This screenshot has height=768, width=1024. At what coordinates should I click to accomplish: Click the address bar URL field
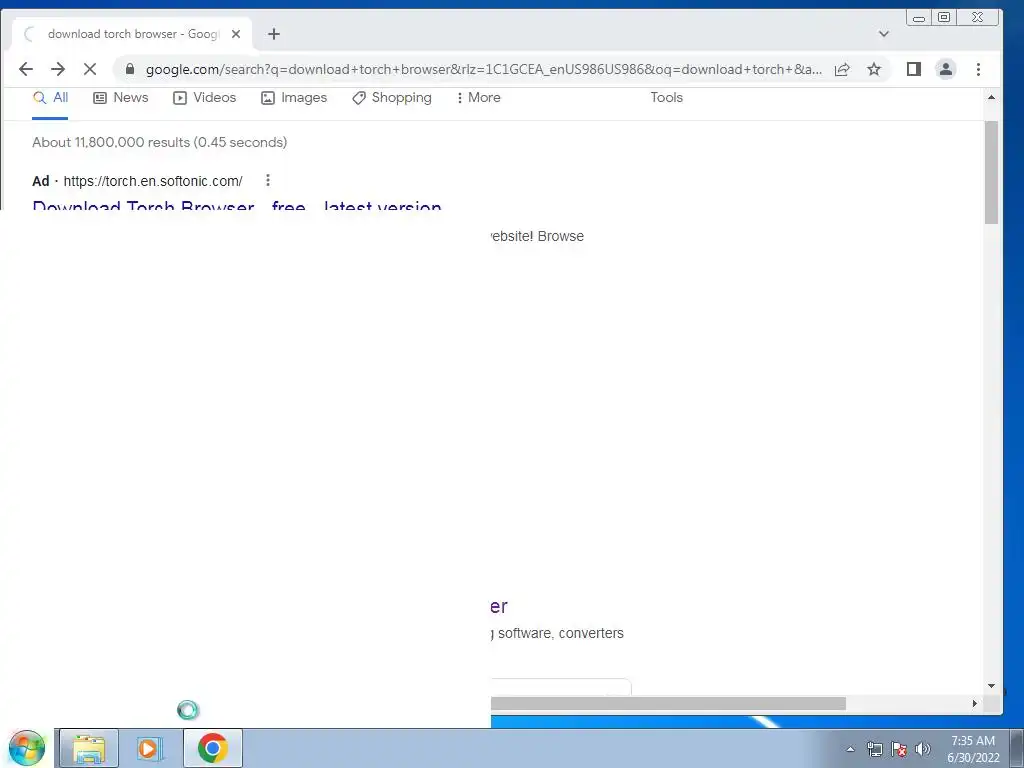(483, 69)
